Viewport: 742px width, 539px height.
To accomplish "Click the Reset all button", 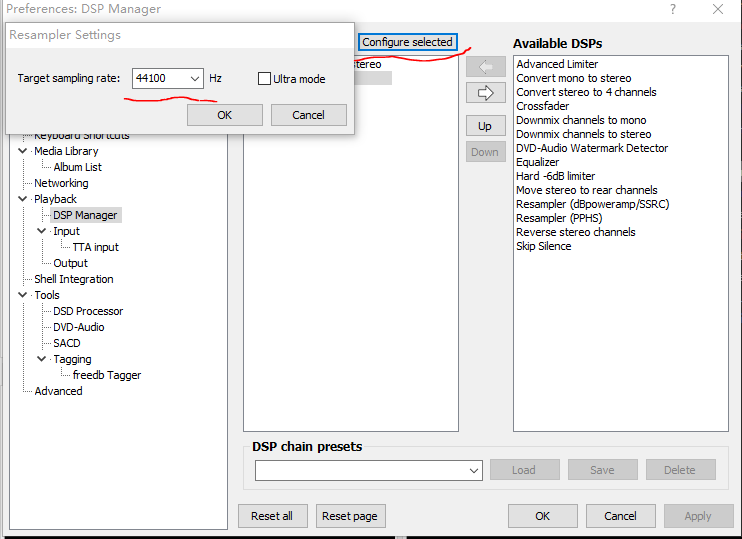I will [x=272, y=516].
